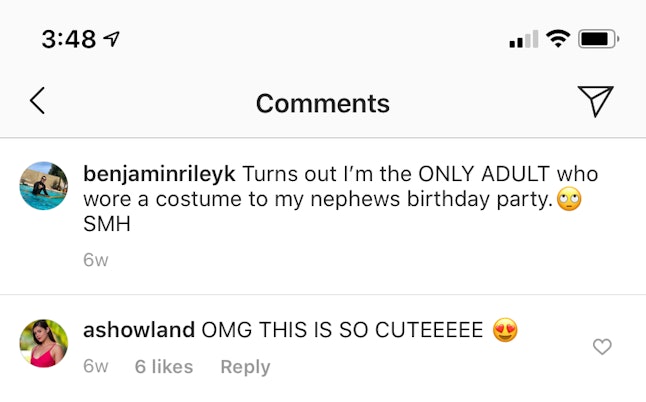Like ashowland's comment with the heart

(602, 347)
